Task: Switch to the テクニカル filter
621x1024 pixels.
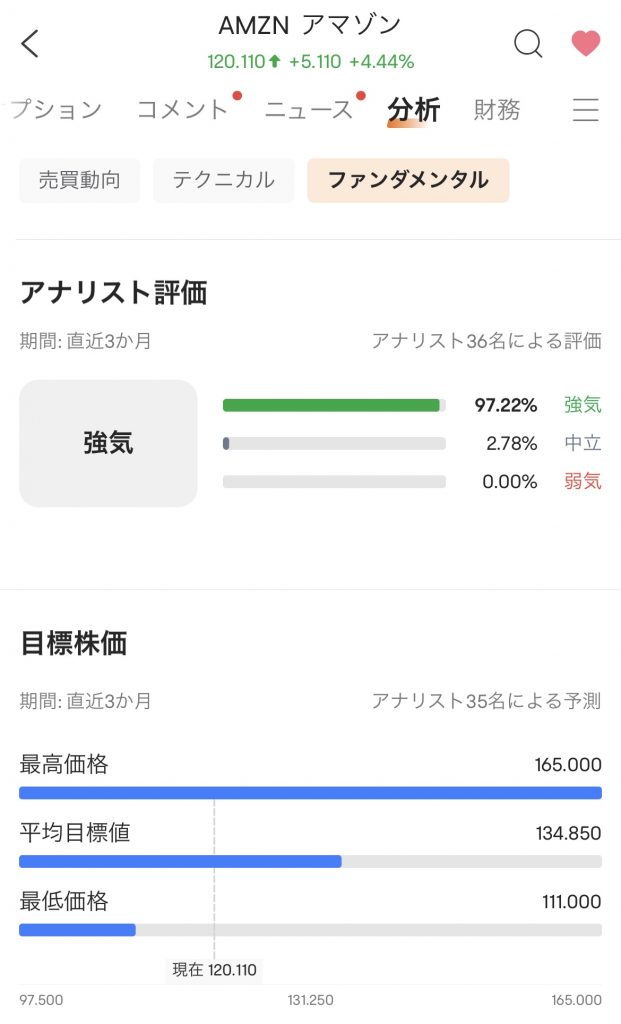Action: click(222, 180)
